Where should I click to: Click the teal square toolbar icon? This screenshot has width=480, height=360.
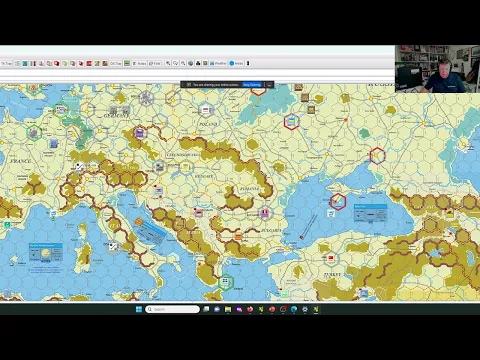[25, 63]
